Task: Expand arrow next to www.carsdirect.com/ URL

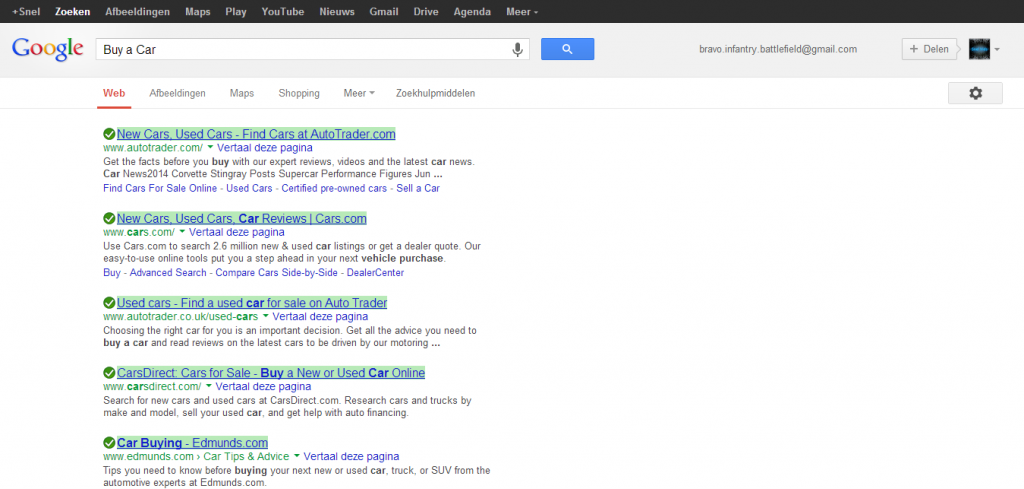Action: 208,386
